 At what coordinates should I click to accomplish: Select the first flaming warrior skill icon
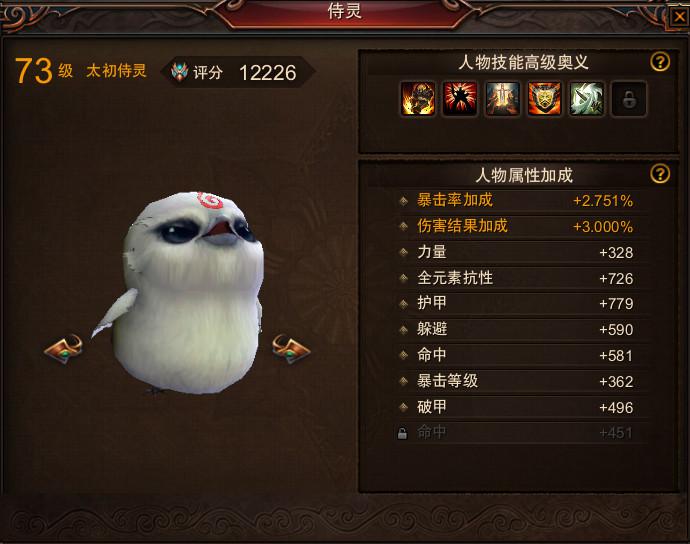coord(418,99)
